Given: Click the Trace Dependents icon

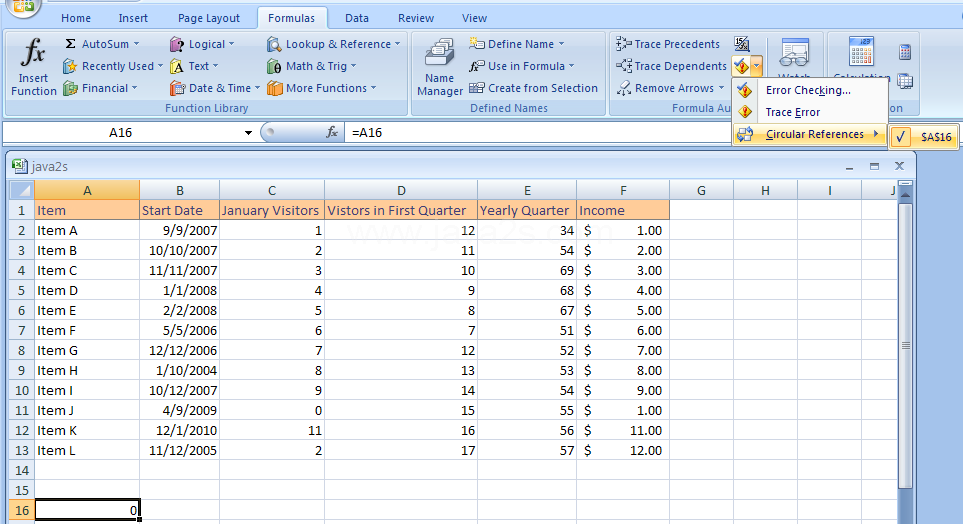Looking at the screenshot, I should point(624,66).
